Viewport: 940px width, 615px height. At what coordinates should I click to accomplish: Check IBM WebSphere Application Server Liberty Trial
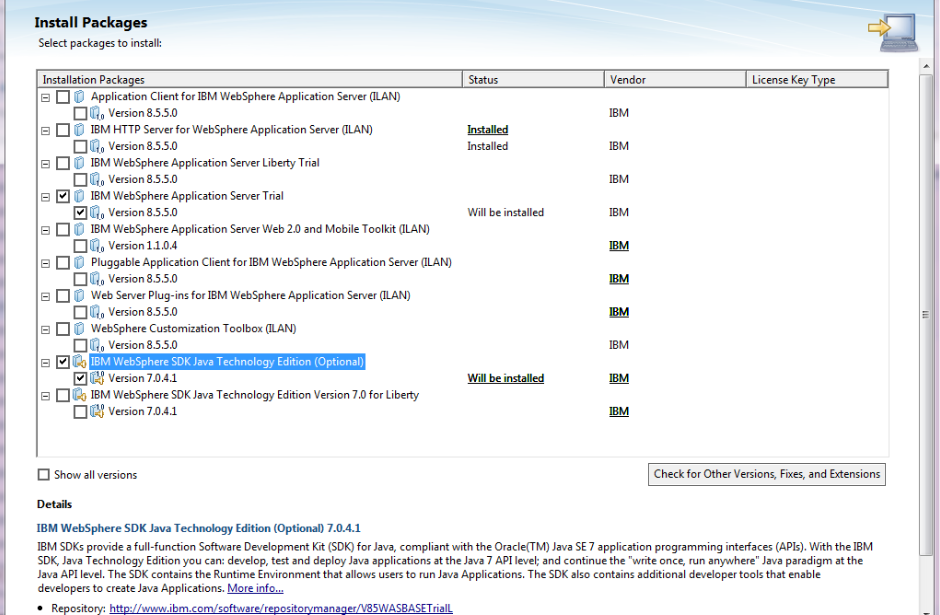click(x=63, y=163)
